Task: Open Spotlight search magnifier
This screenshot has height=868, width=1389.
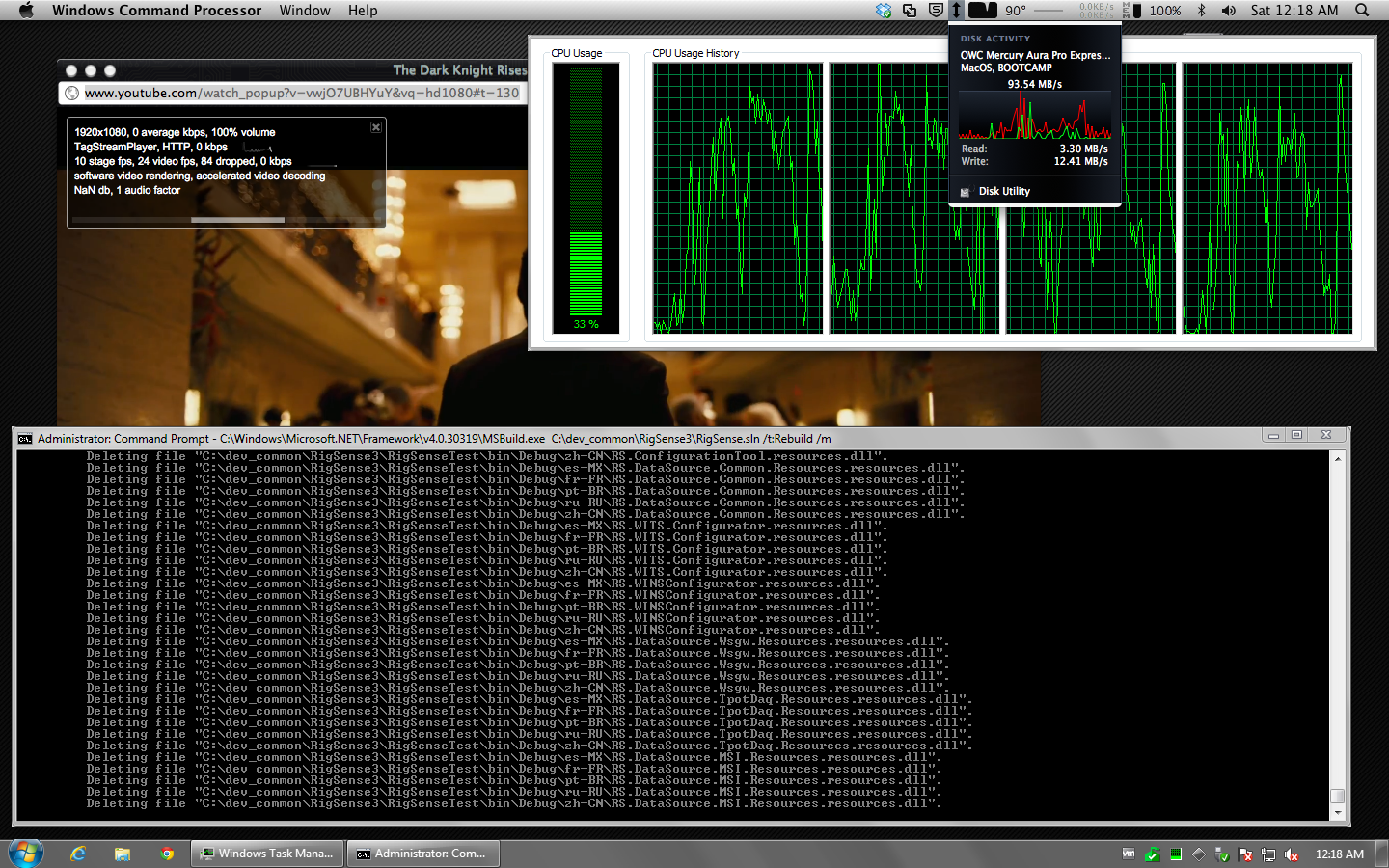Action: (1362, 10)
